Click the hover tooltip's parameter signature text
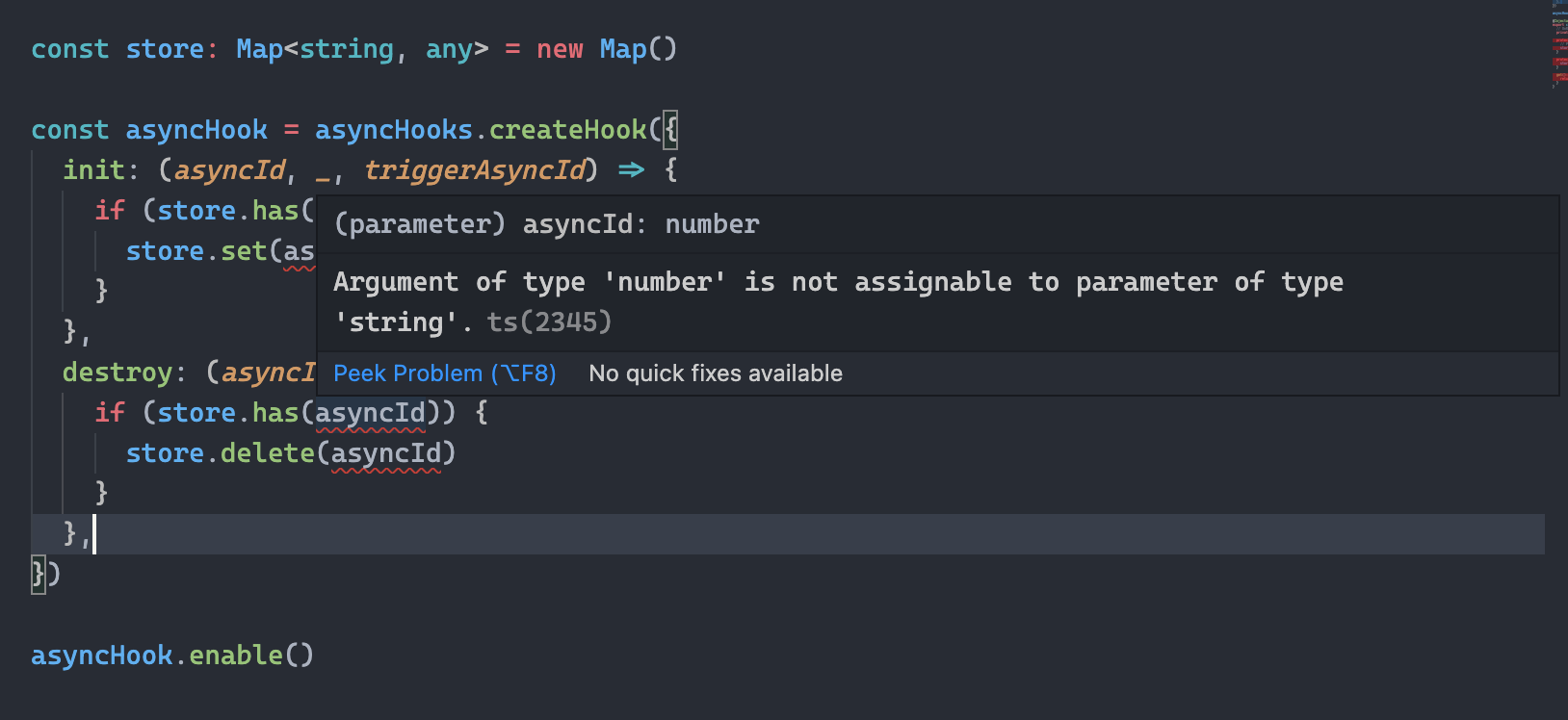This screenshot has width=1568, height=720. [546, 224]
